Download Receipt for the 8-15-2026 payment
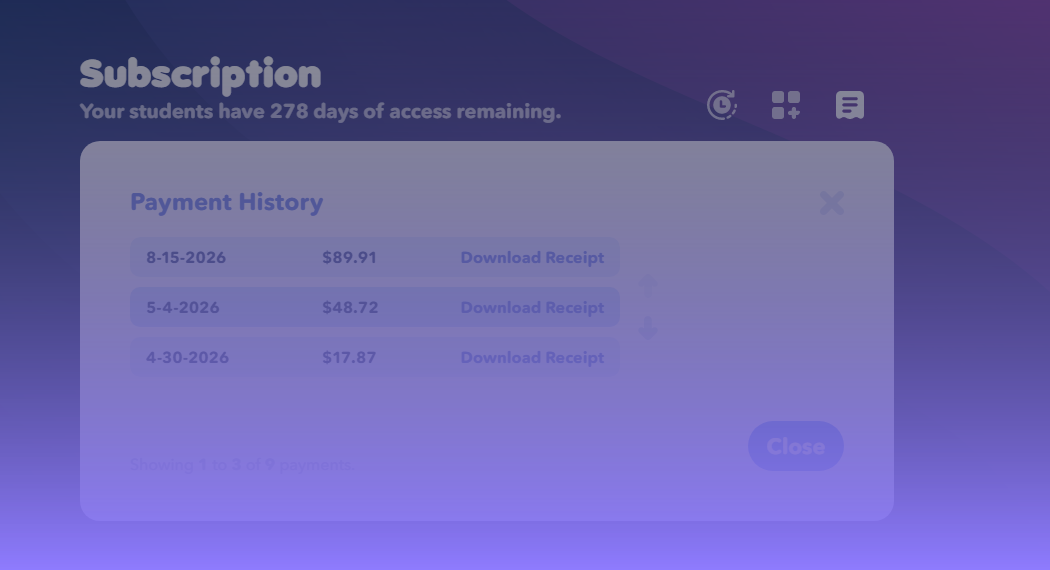This screenshot has width=1050, height=570. pos(532,258)
